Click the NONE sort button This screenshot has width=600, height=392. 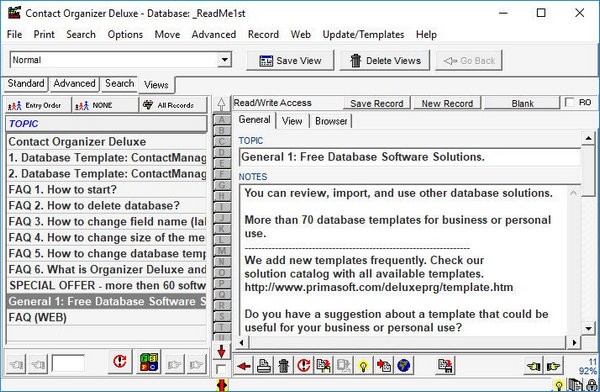[105, 106]
